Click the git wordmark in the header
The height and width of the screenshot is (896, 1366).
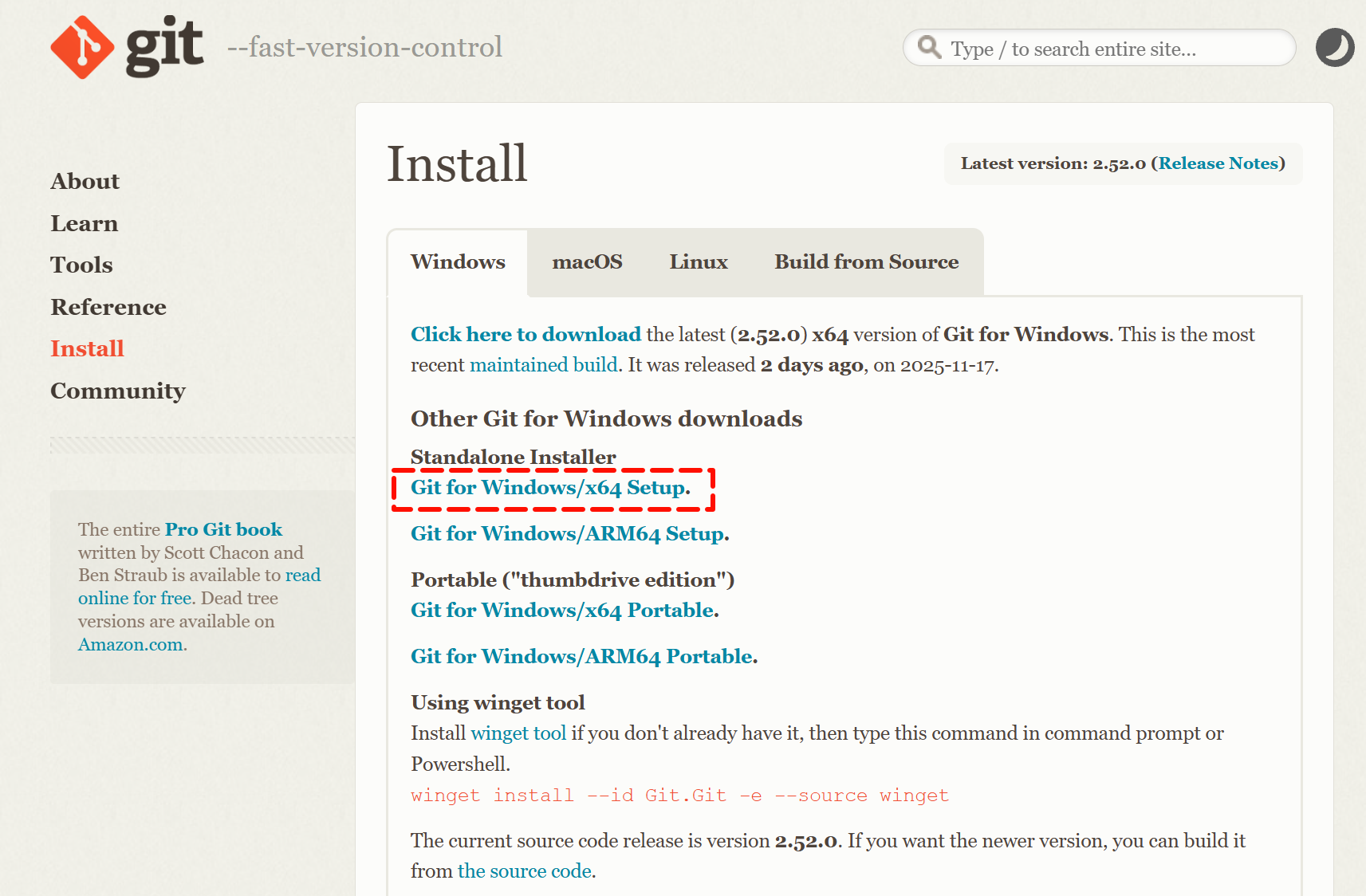coord(165,47)
